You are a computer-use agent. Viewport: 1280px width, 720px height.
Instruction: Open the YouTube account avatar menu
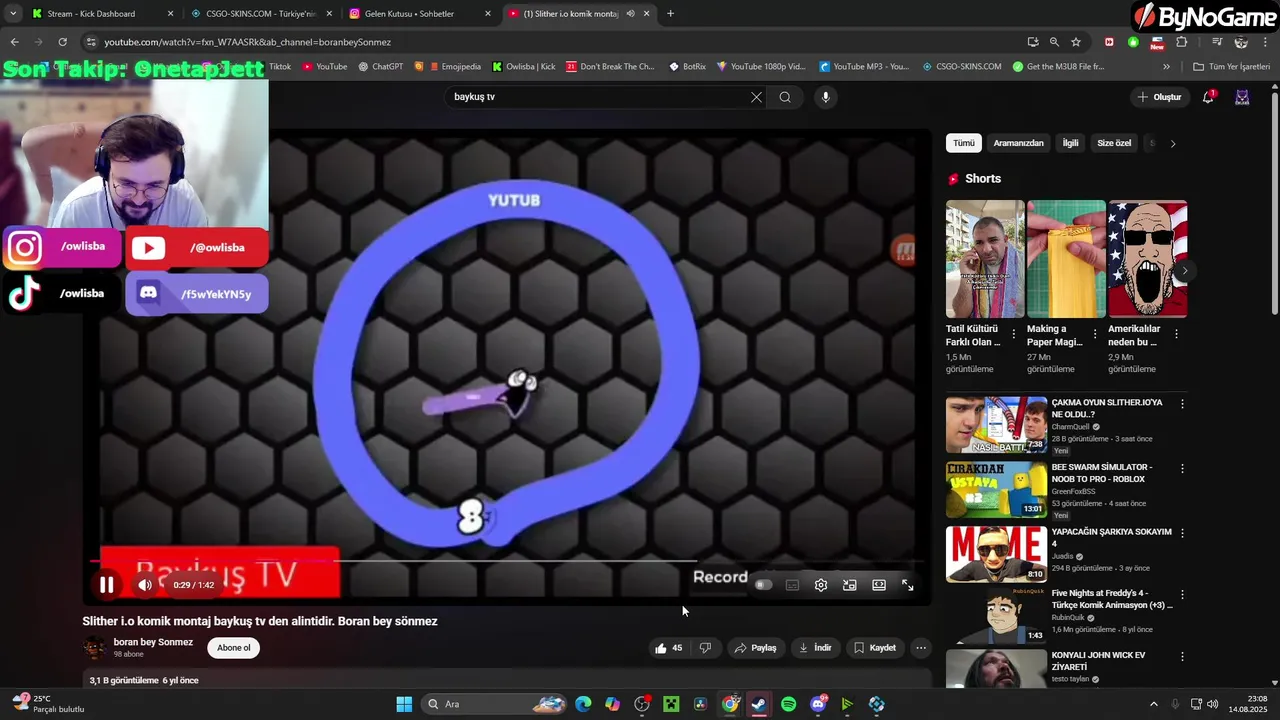1242,97
